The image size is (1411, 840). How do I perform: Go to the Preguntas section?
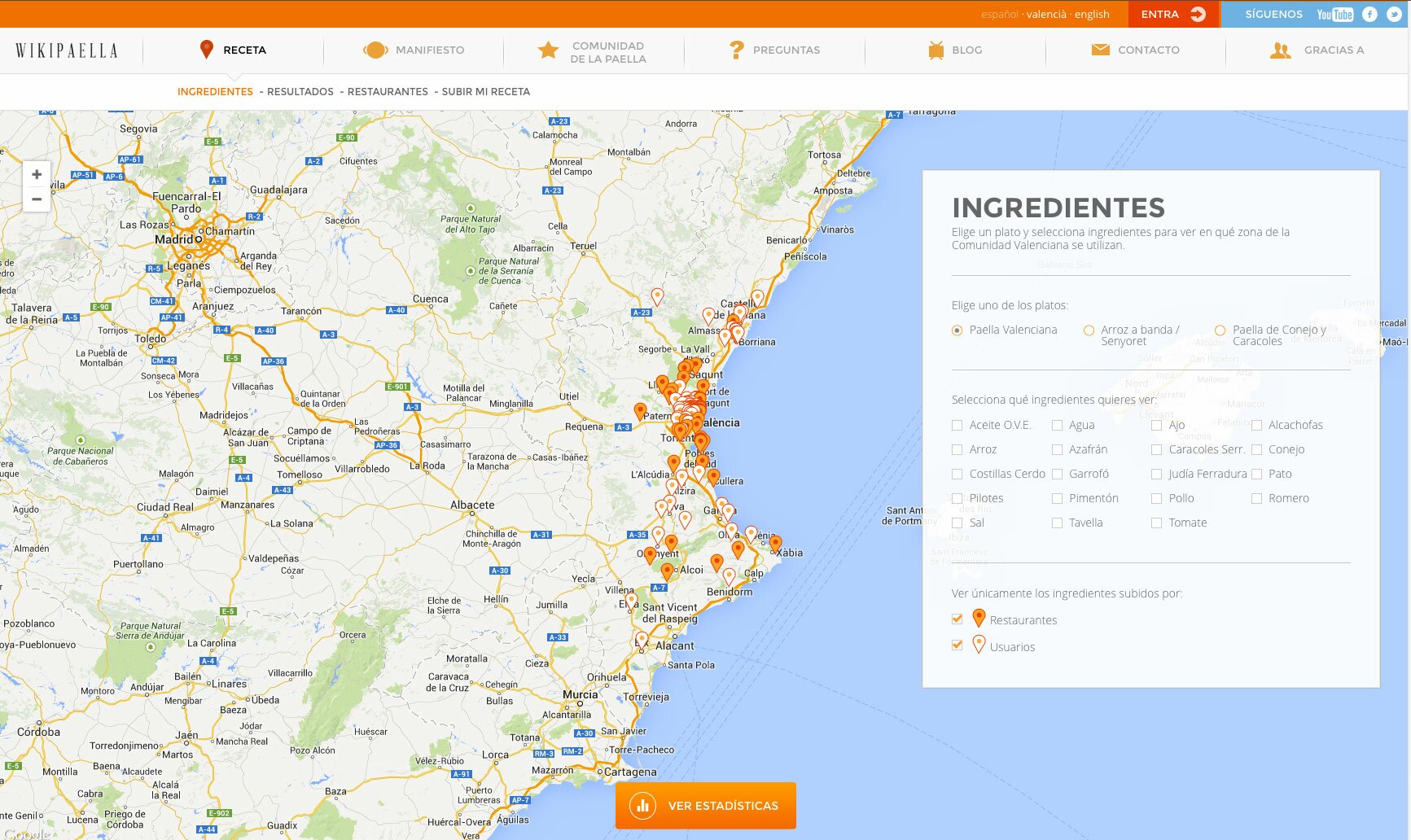(774, 50)
